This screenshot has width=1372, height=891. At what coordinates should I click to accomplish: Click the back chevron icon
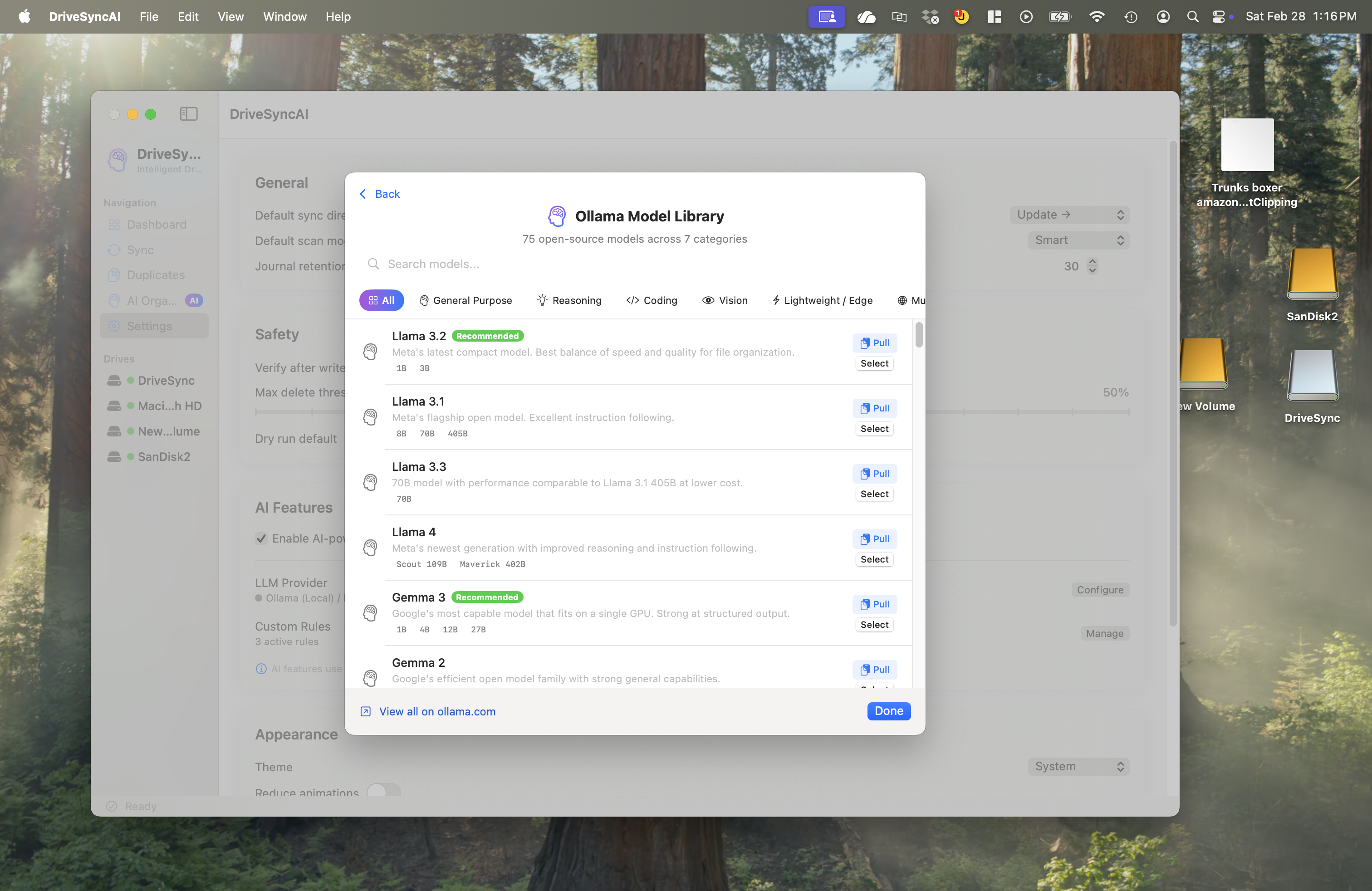[x=363, y=194]
